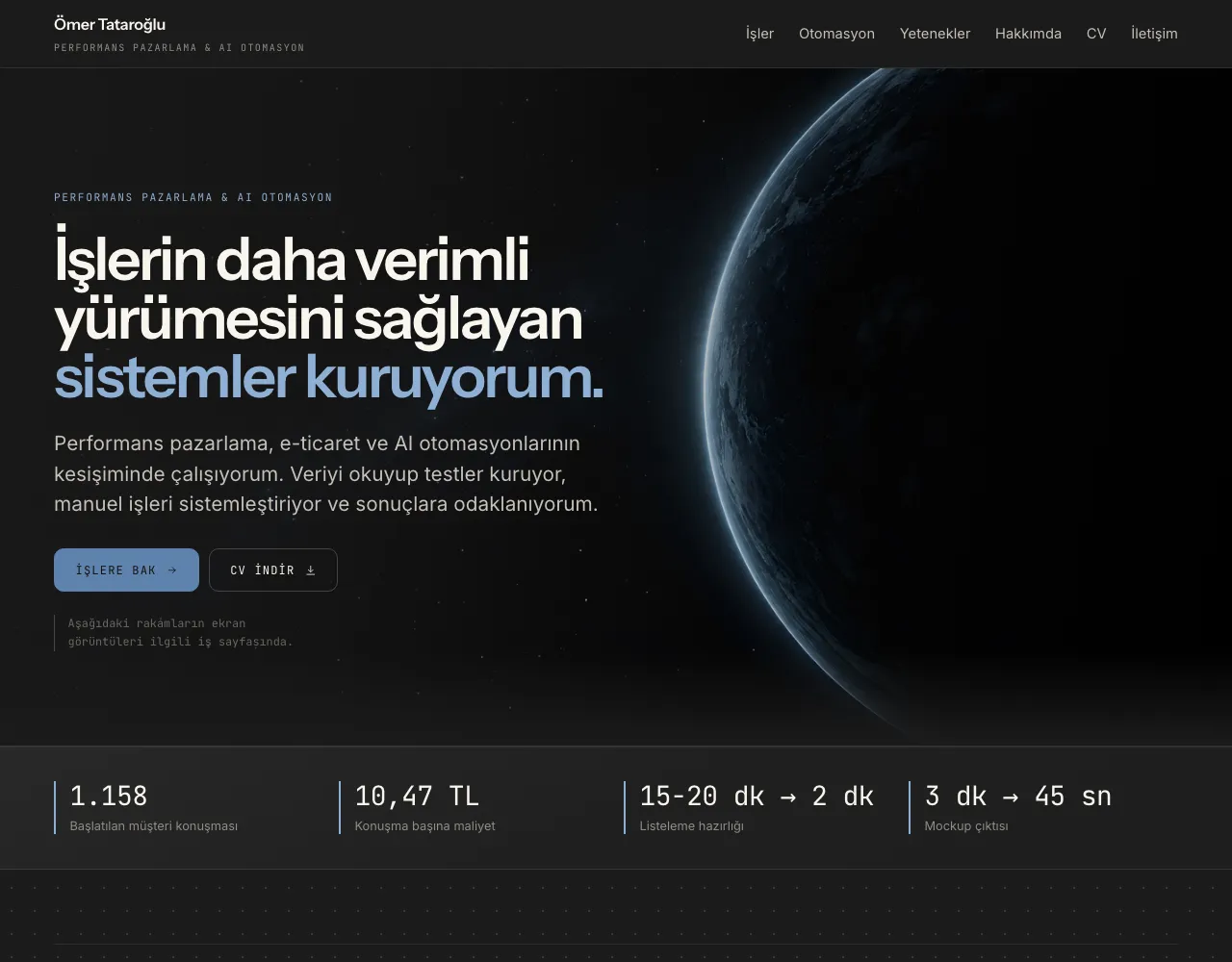The width and height of the screenshot is (1232, 962).
Task: Click the download icon in CV İndir
Action: click(311, 570)
